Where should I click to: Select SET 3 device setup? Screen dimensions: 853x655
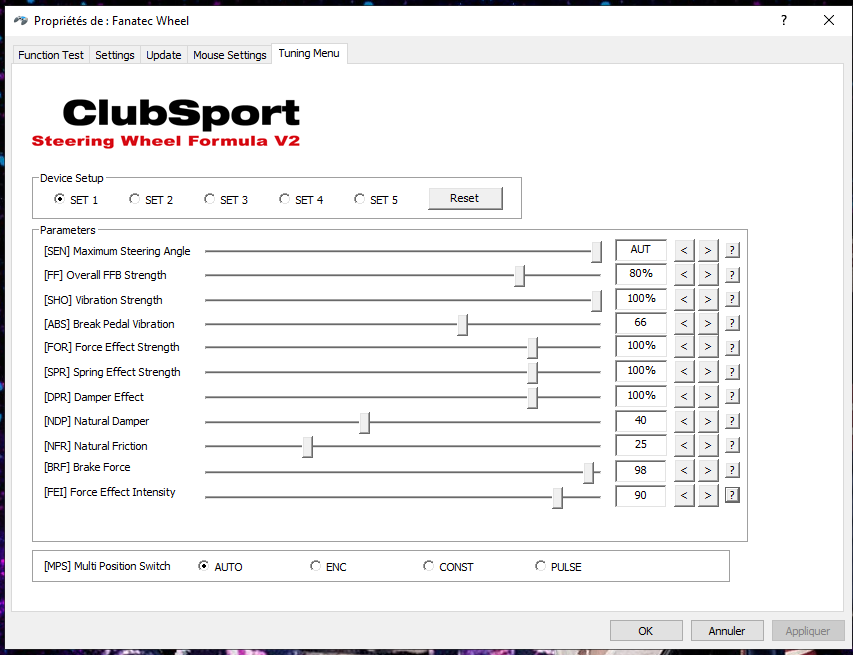click(226, 200)
